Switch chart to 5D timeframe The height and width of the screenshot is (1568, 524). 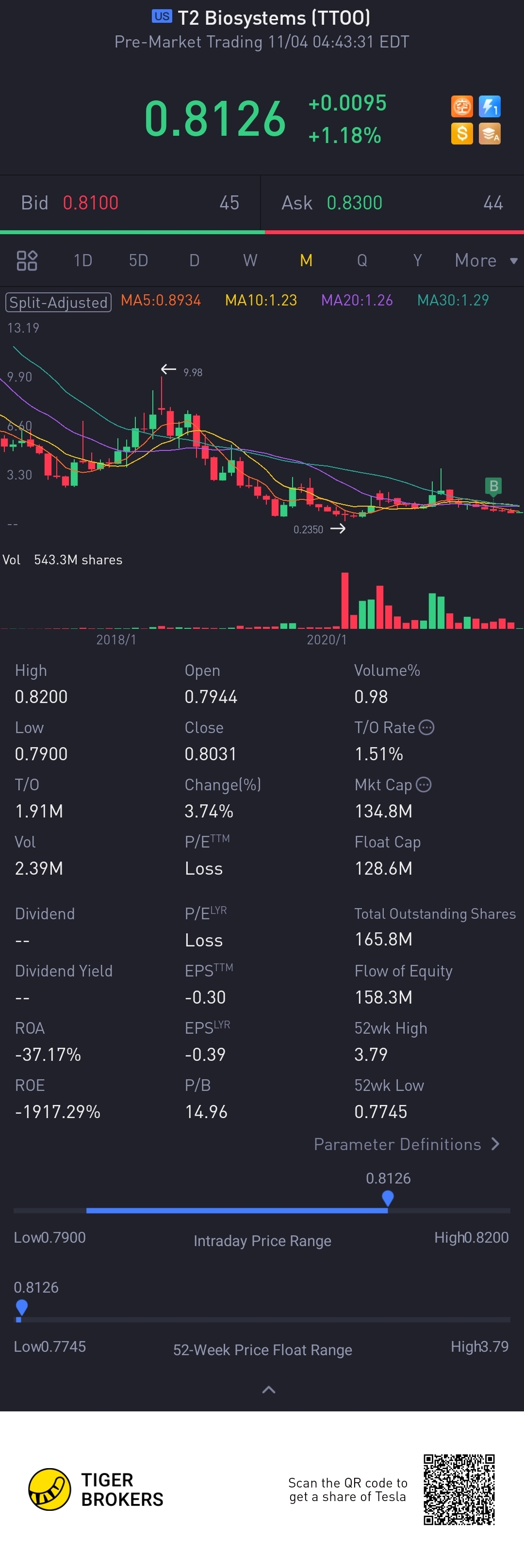pos(138,260)
